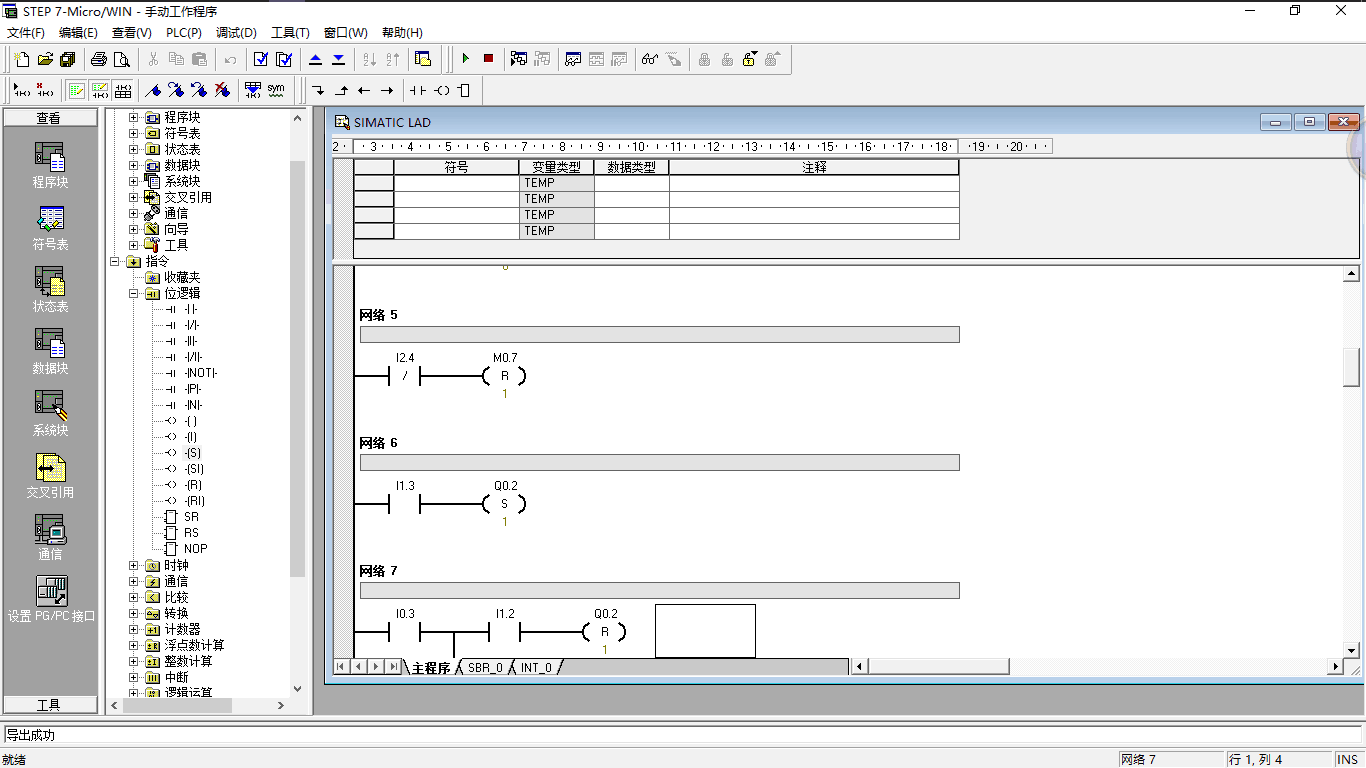Select the -(S) set coil instruction
The height and width of the screenshot is (768, 1366).
coord(192,453)
